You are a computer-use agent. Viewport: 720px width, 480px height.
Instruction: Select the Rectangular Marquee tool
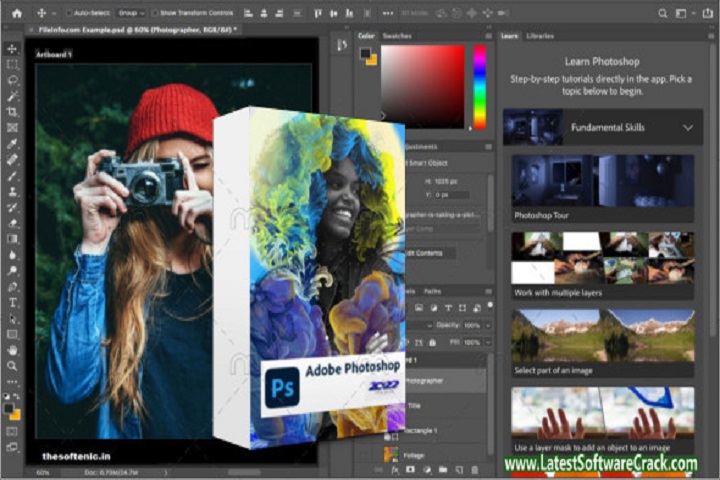12,64
